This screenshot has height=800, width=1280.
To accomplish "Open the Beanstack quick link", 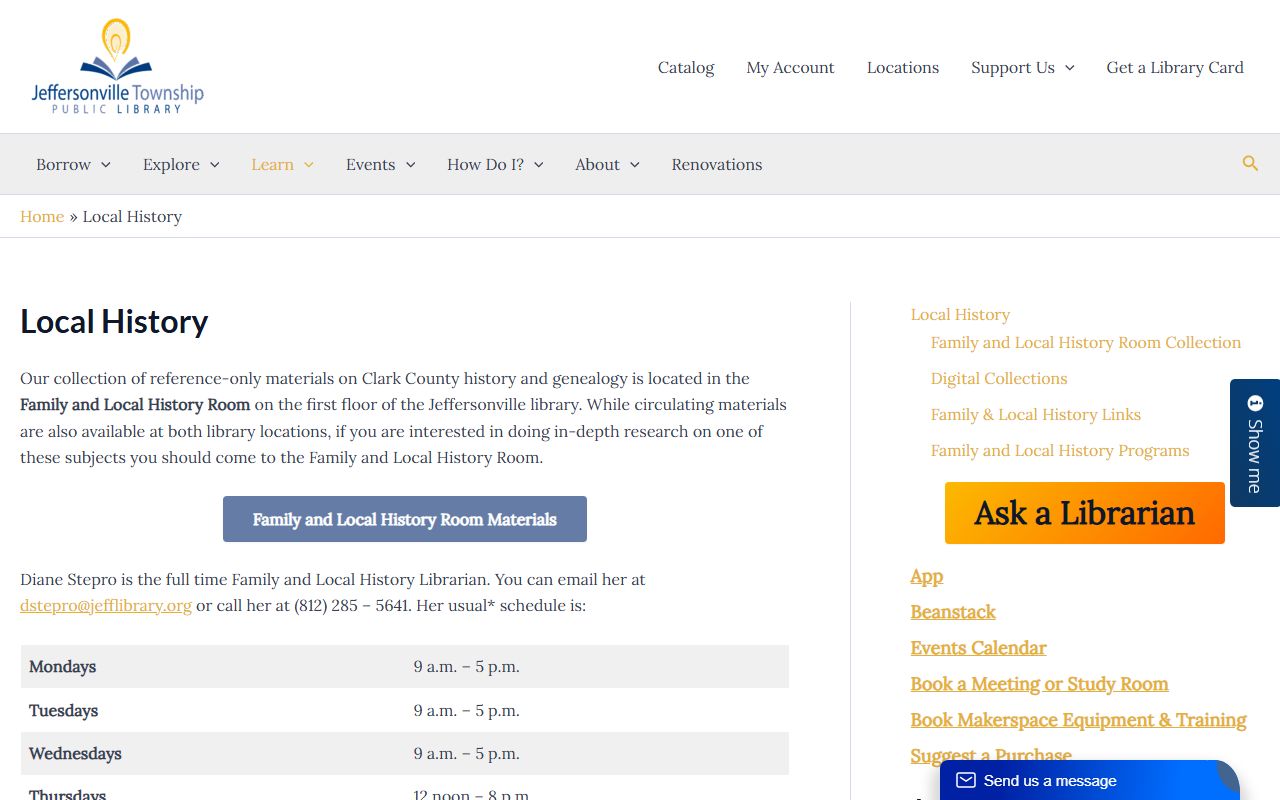I will 953,612.
